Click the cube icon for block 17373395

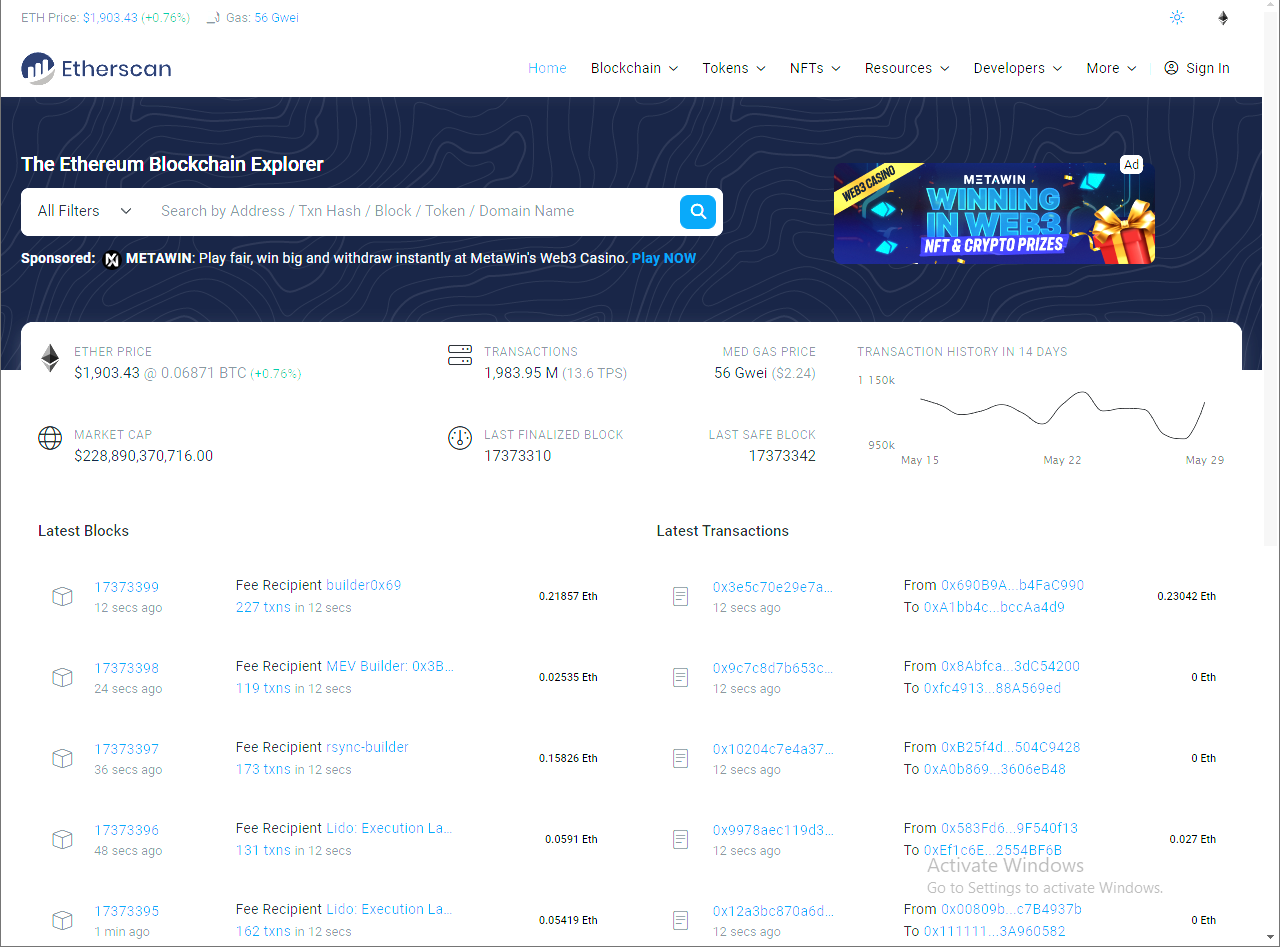62,920
